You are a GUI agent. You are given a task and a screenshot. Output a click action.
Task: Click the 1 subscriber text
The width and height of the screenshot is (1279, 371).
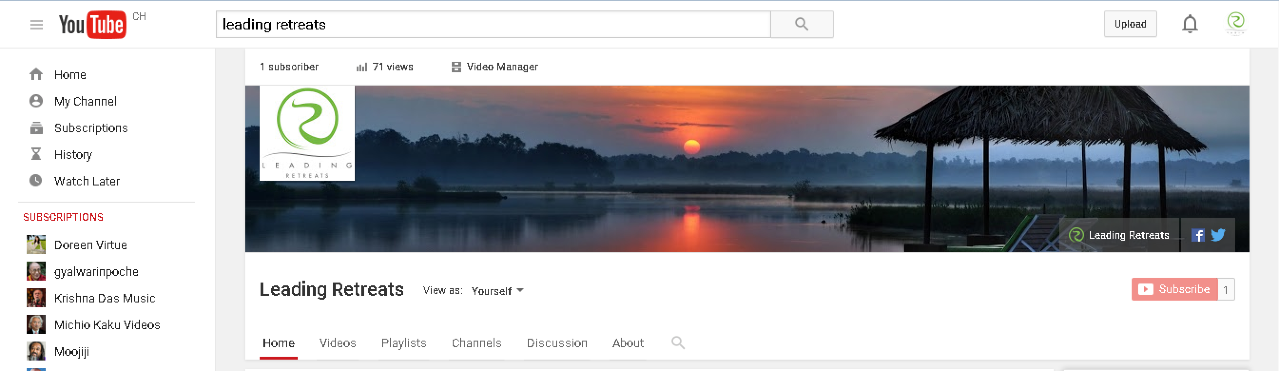[x=289, y=67]
